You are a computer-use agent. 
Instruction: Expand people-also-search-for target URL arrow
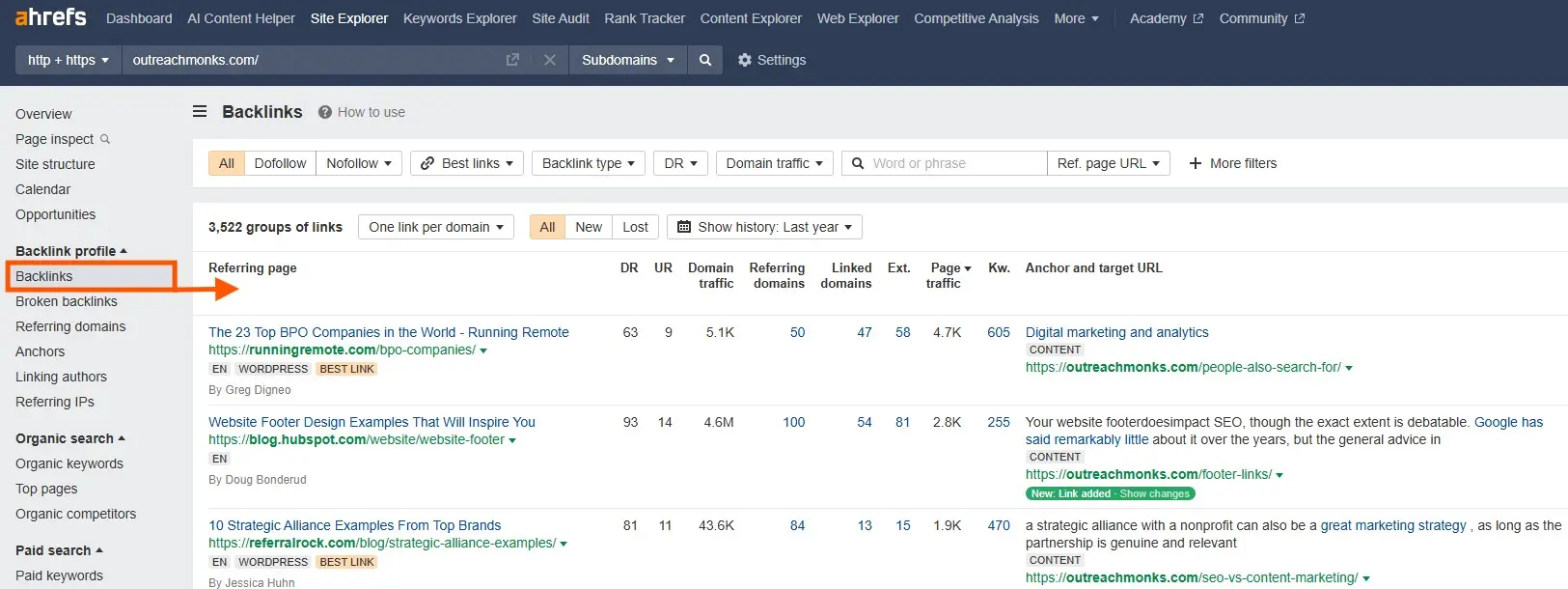(x=1349, y=368)
